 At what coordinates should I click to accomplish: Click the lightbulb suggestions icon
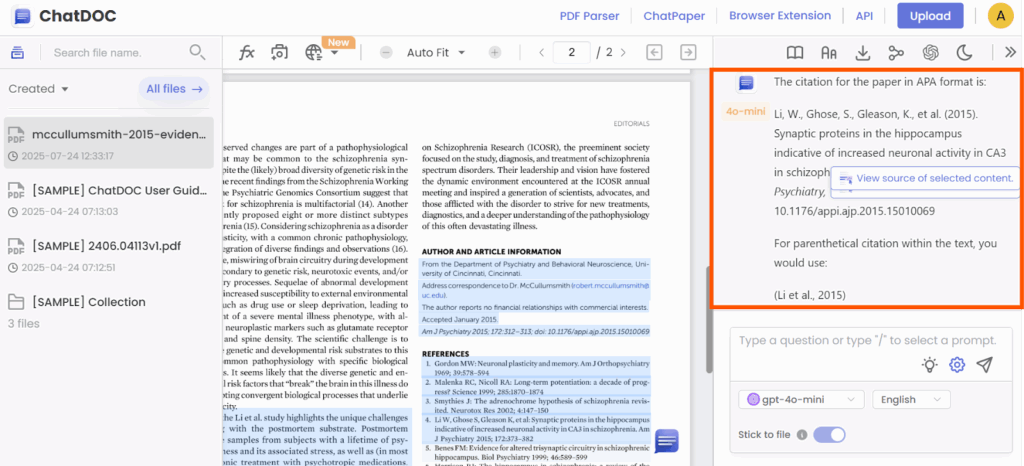tap(929, 365)
